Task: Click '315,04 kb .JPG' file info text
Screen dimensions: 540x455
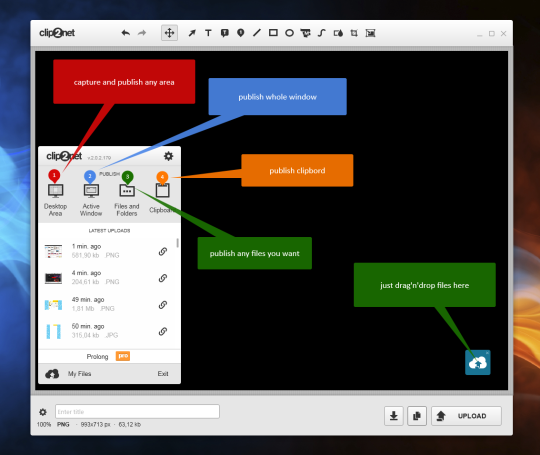Action: [95, 335]
